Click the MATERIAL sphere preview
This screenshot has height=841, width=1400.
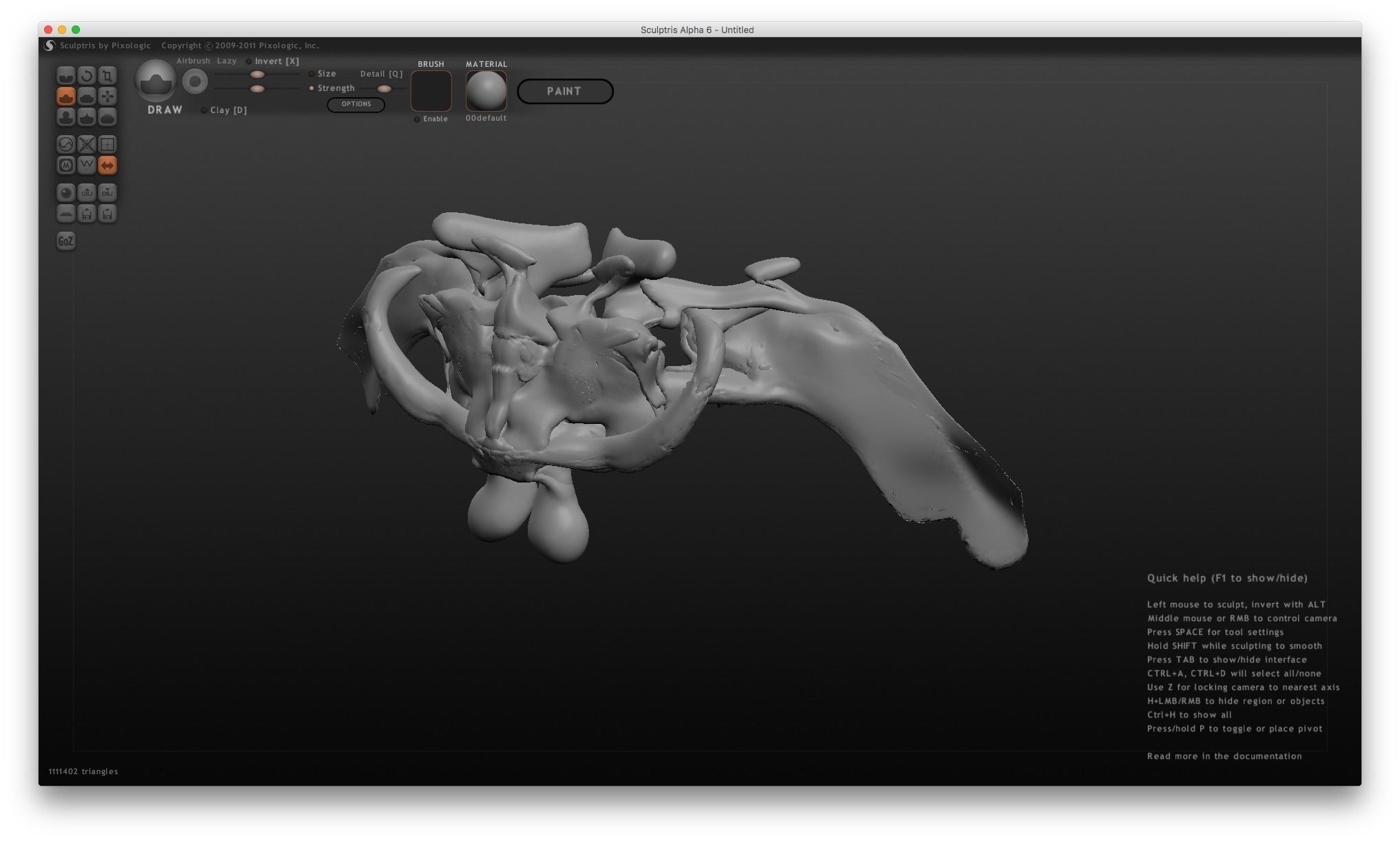(x=486, y=91)
